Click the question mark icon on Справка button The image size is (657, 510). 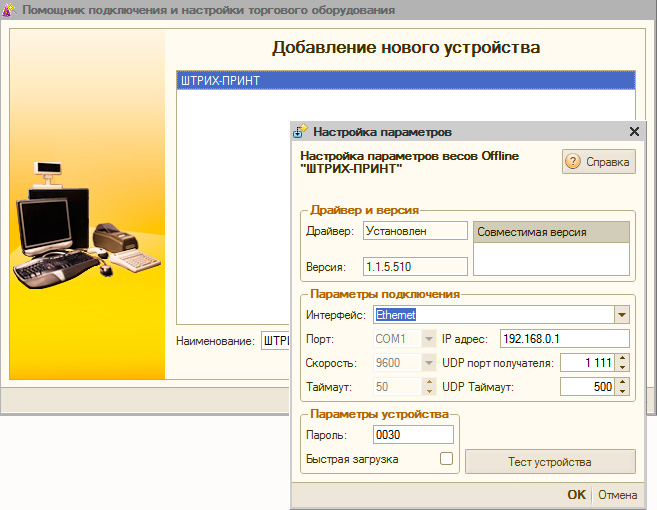[x=573, y=161]
